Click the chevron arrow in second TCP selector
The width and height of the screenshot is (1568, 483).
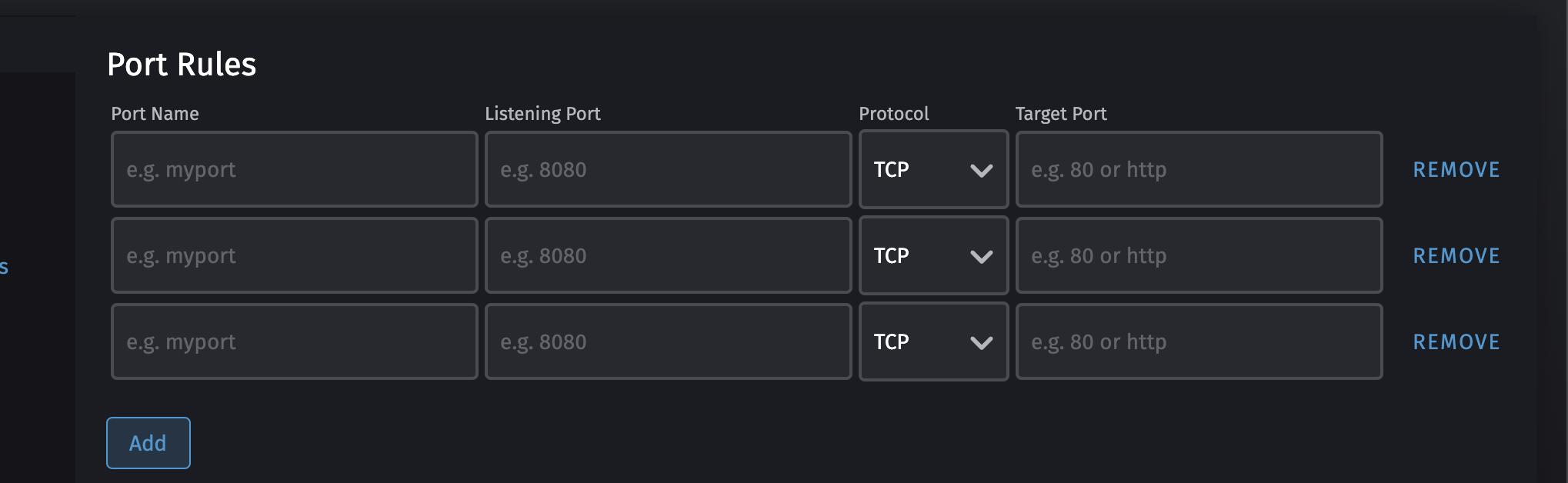point(982,257)
